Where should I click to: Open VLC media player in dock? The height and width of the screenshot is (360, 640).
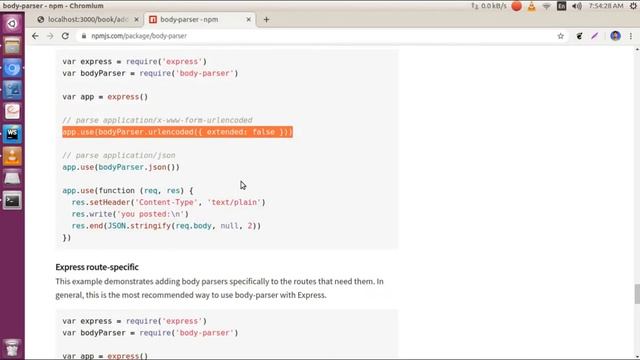(12, 156)
